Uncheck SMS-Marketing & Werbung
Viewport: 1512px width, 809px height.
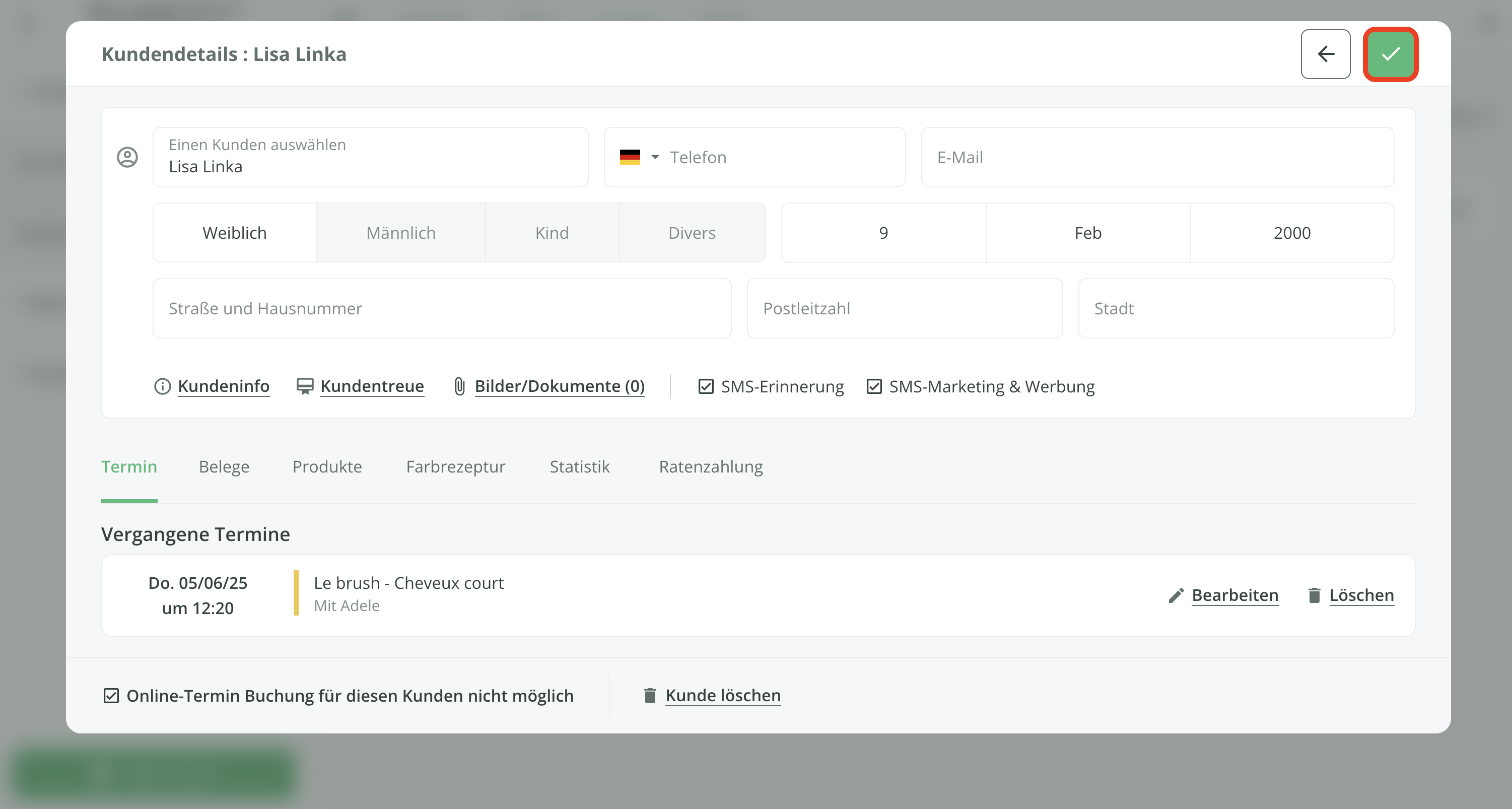click(874, 386)
